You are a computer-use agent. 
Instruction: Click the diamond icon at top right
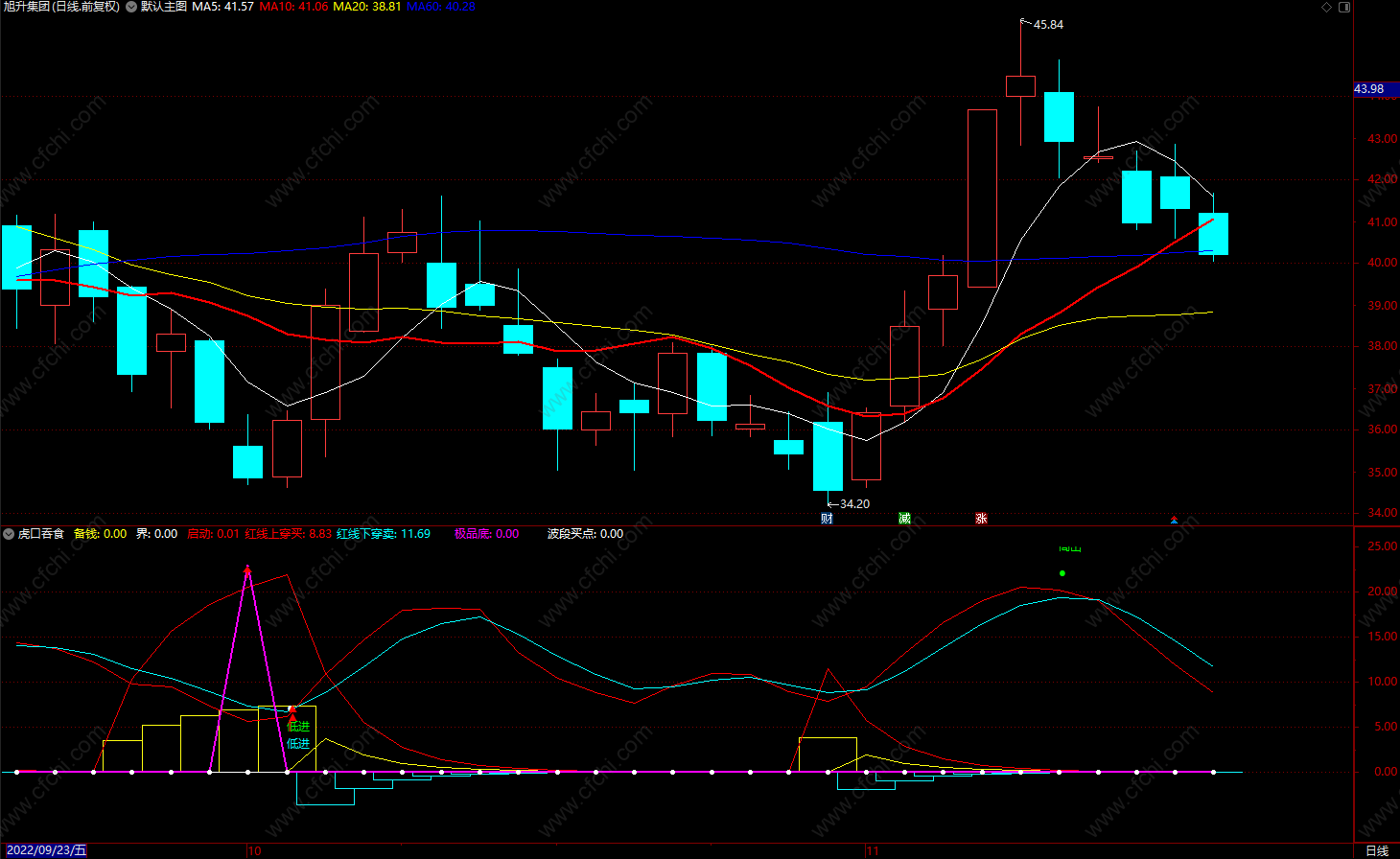click(1326, 7)
